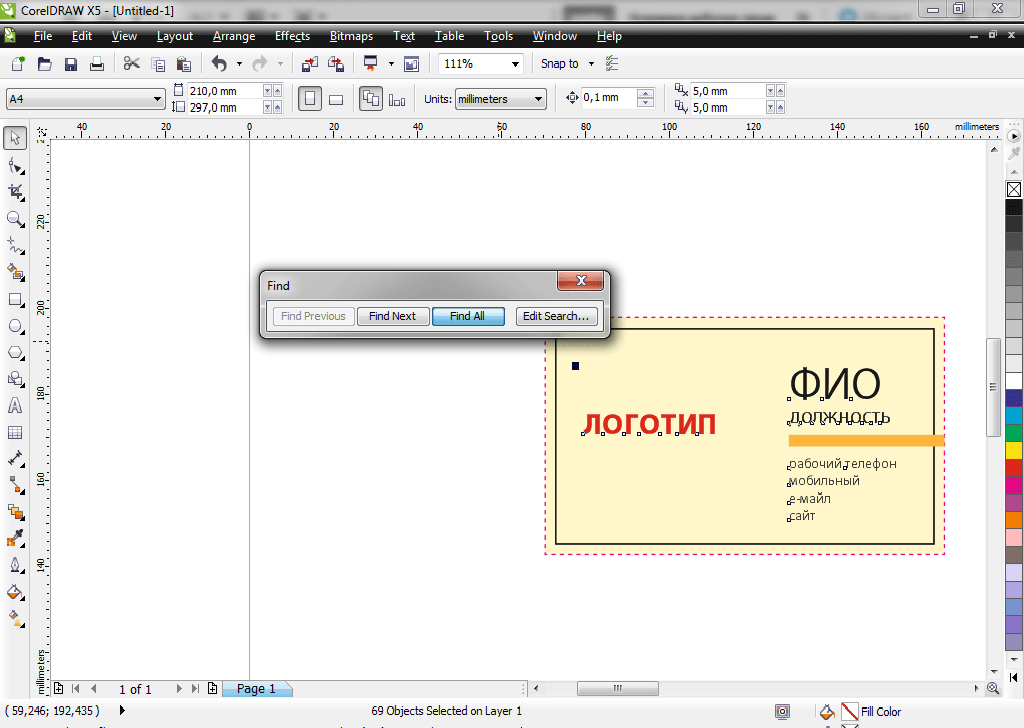Select the Crop tool in toolbox

[15, 191]
